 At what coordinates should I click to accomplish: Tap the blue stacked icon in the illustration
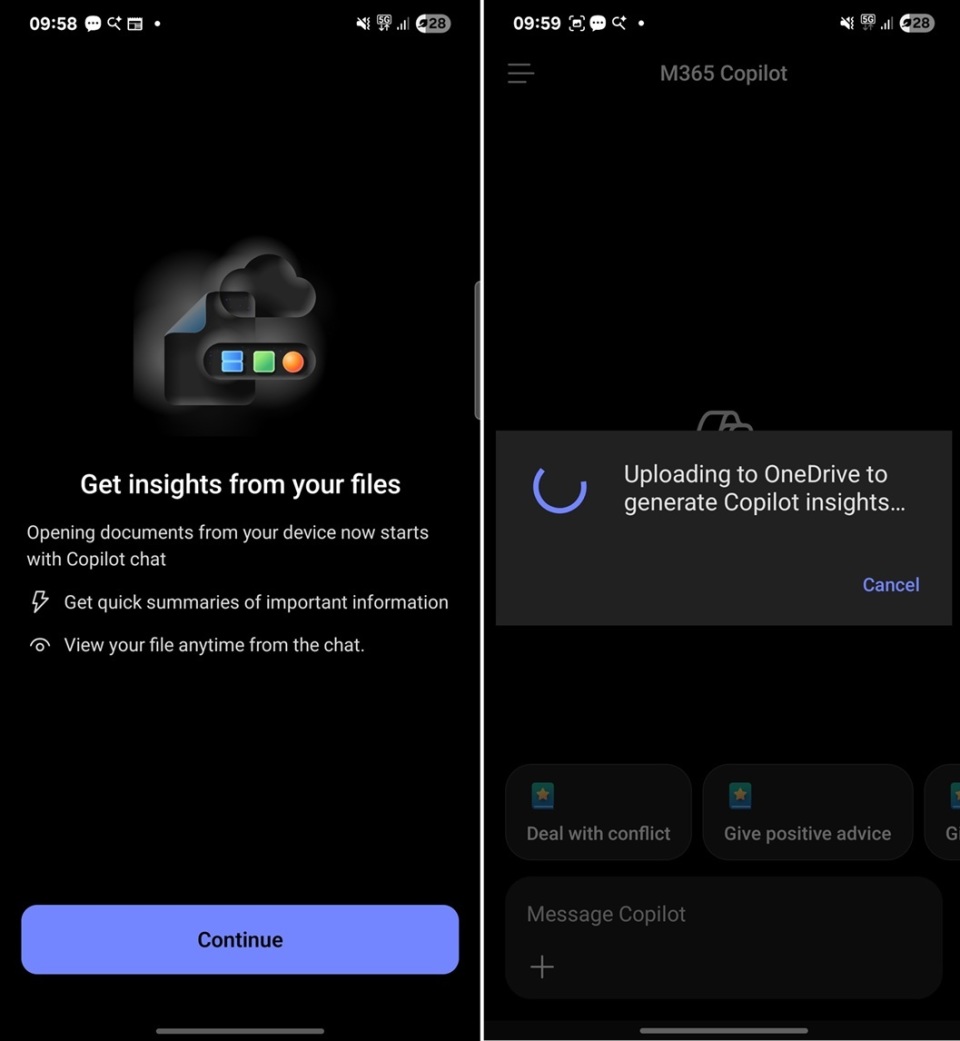pos(232,362)
